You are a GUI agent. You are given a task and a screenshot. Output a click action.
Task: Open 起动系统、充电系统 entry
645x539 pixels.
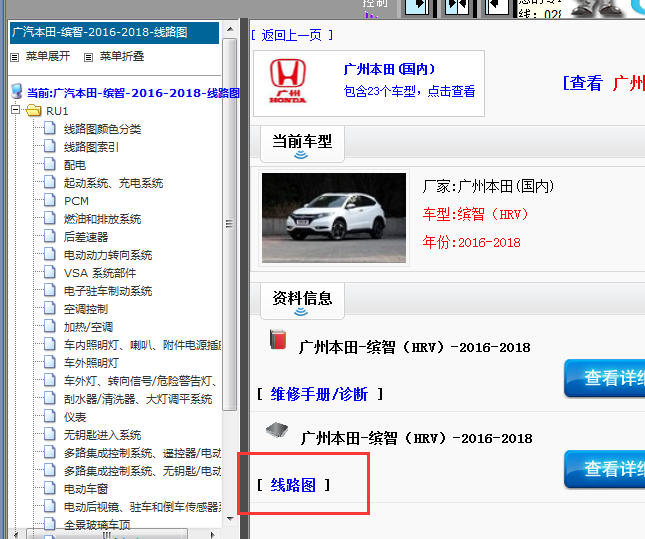click(x=114, y=183)
